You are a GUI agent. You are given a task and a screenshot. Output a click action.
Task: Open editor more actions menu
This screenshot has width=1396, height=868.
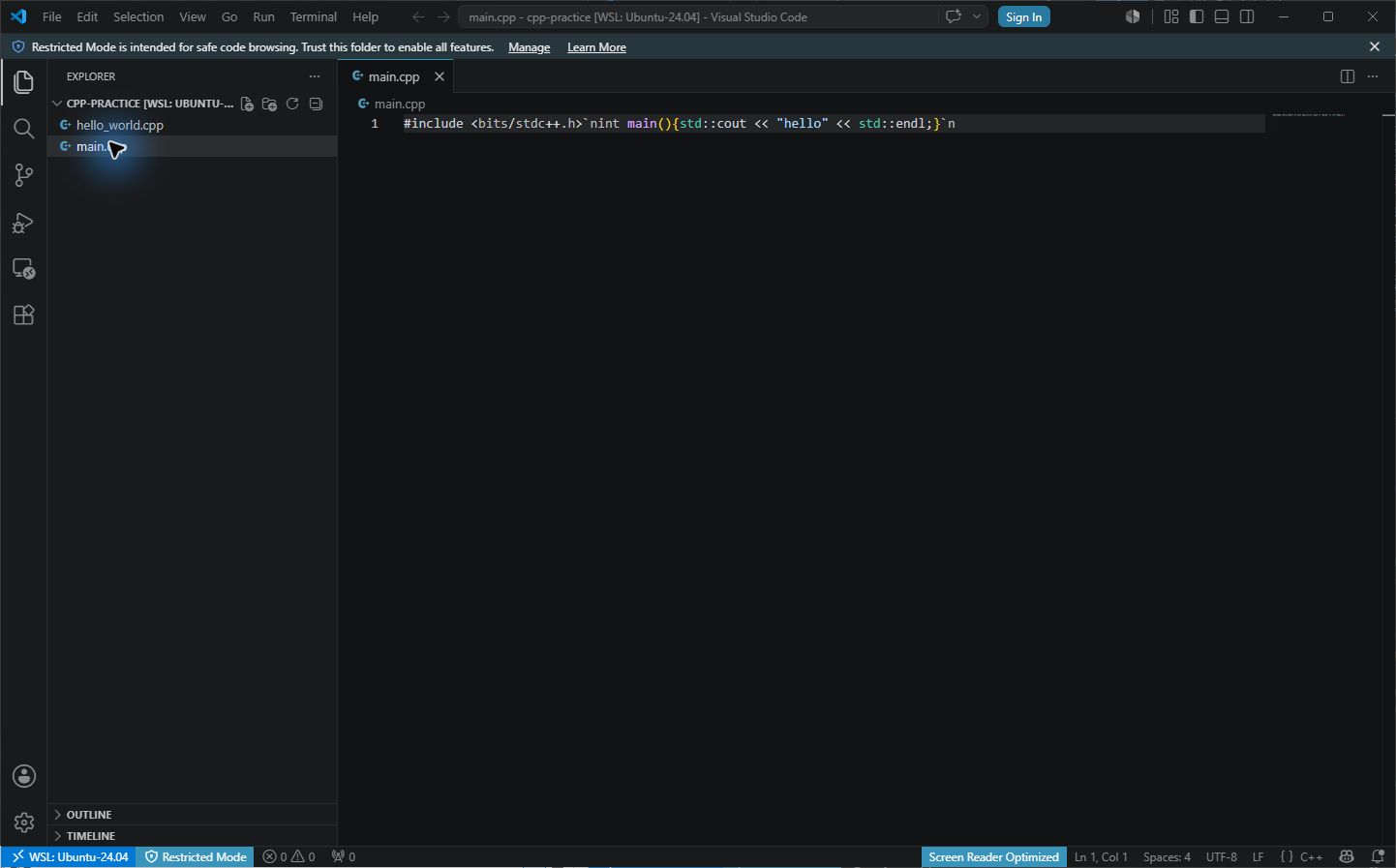[1373, 76]
